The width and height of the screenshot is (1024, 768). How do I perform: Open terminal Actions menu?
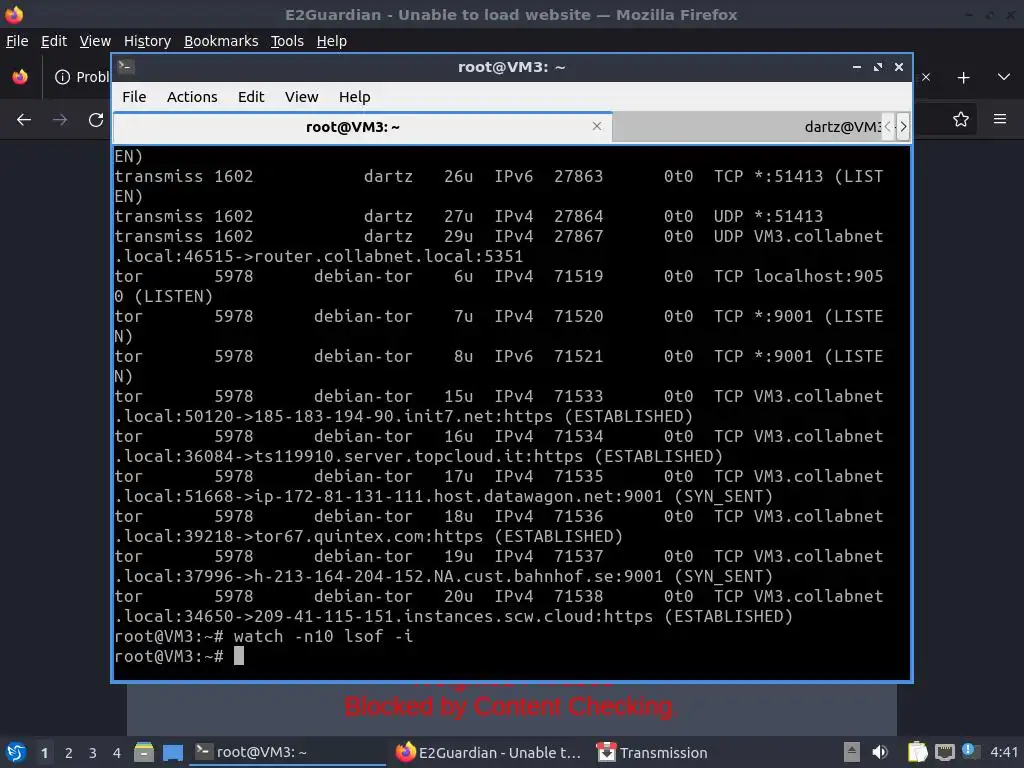click(192, 97)
